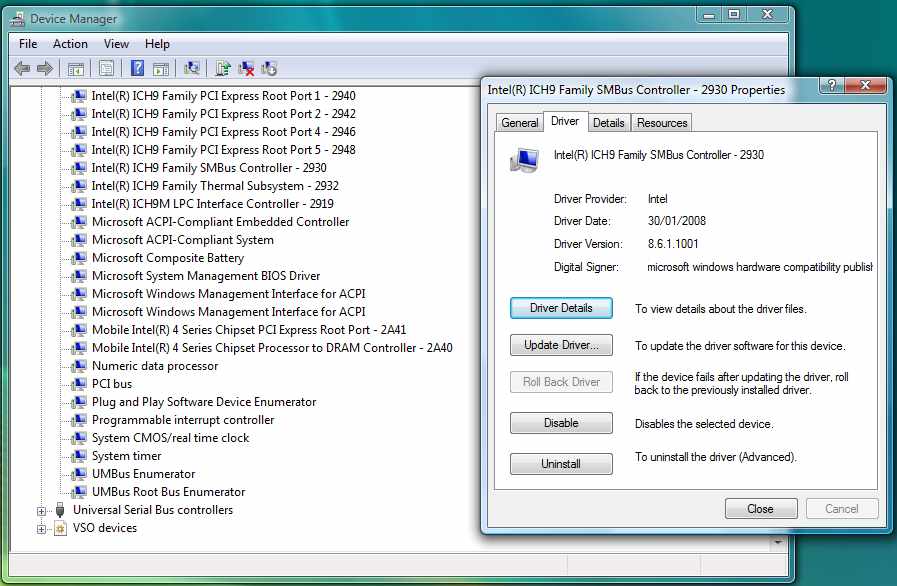897x586 pixels.
Task: Click the System timer device icon
Action: [x=79, y=456]
